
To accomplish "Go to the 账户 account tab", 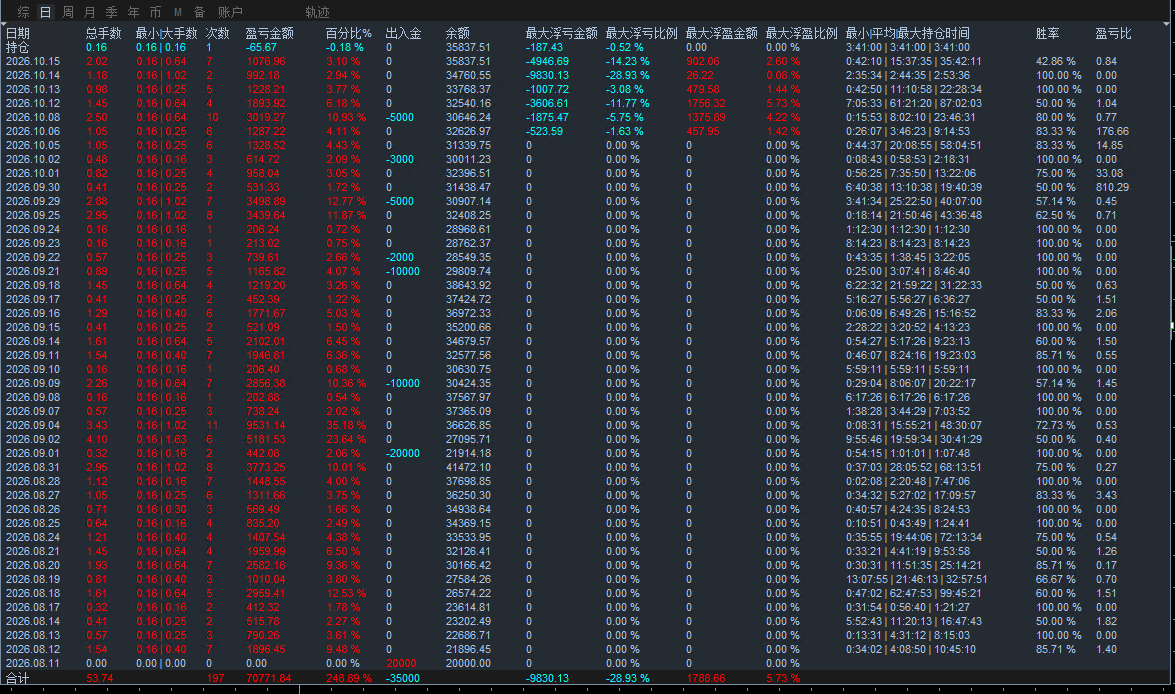I will 230,12.
